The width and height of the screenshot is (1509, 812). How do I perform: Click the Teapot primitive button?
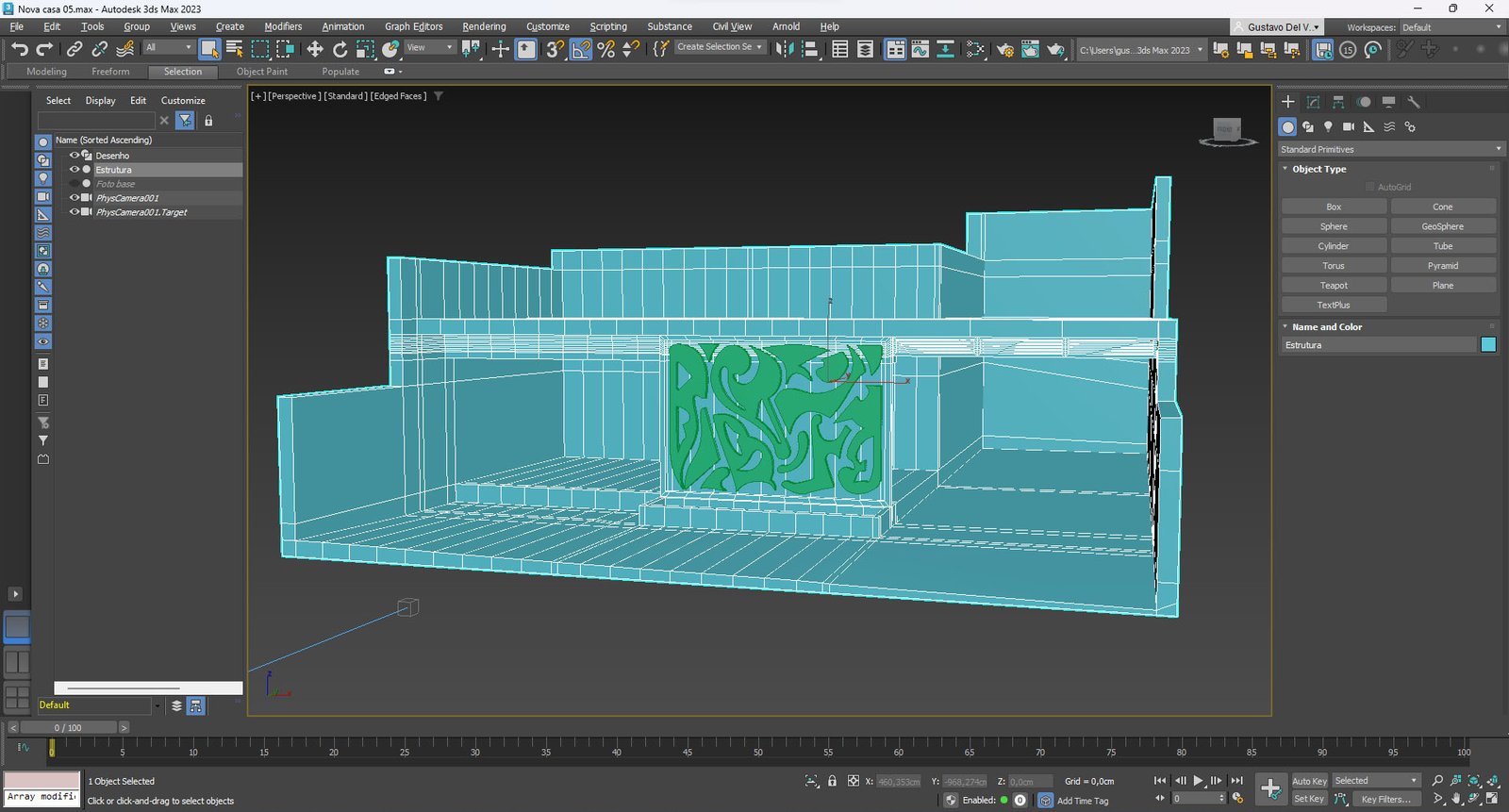pos(1334,286)
